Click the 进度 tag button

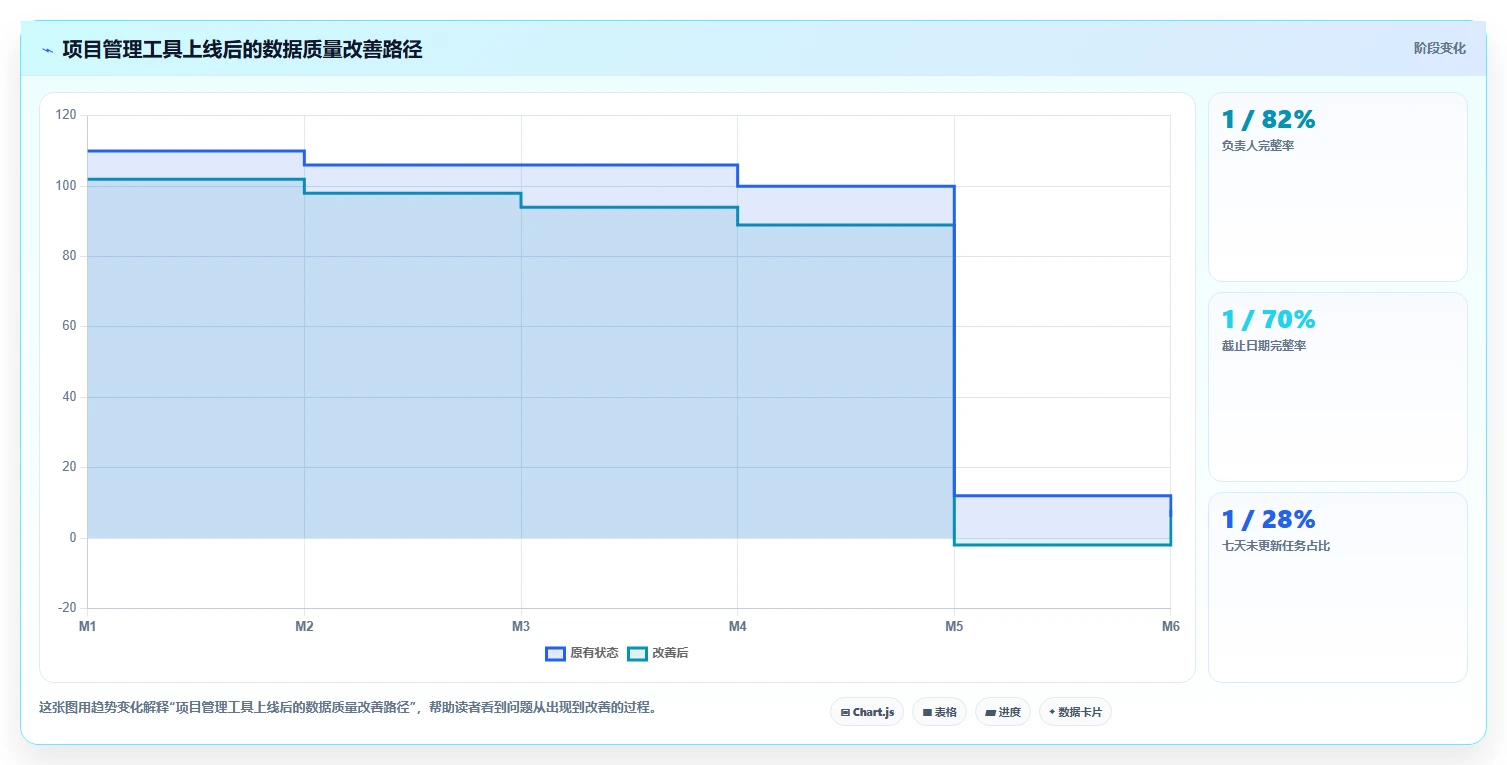click(x=1003, y=712)
